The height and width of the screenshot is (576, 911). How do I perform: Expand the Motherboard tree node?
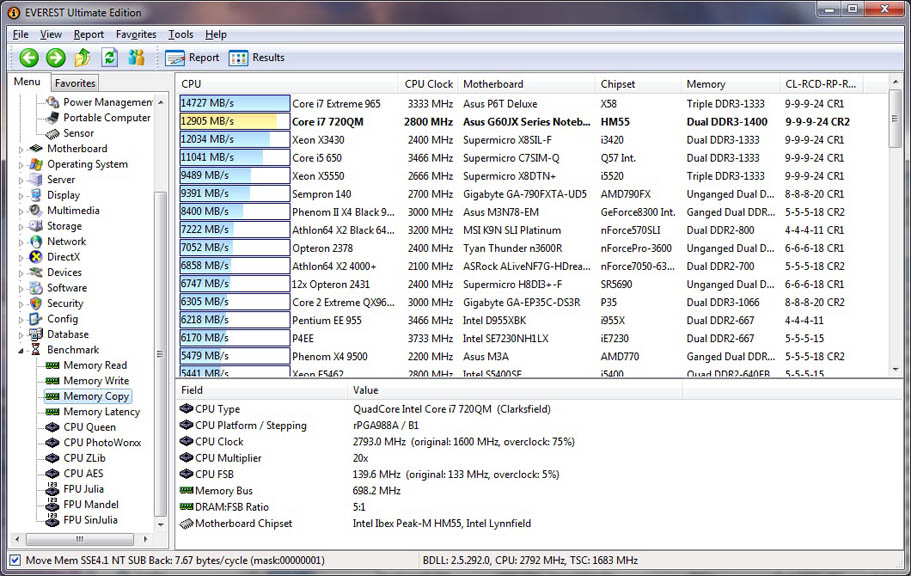pos(21,149)
